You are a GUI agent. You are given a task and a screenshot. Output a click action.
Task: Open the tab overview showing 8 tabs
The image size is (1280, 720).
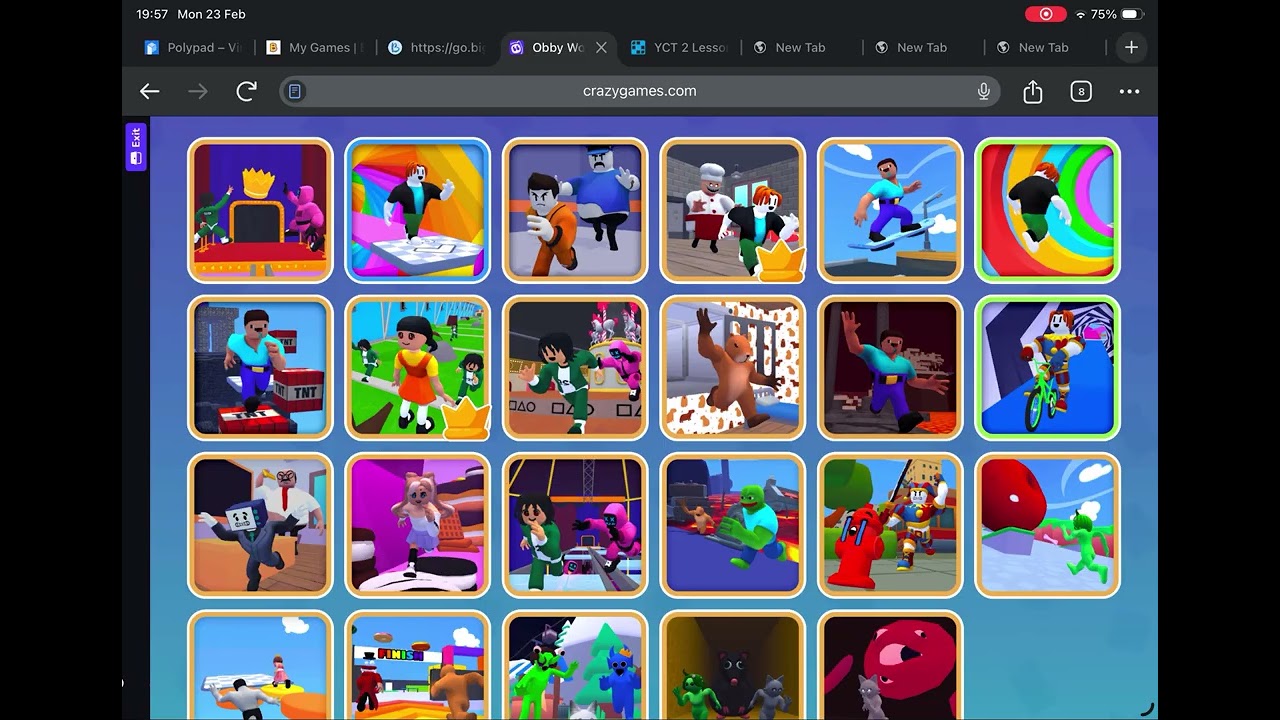(1081, 91)
